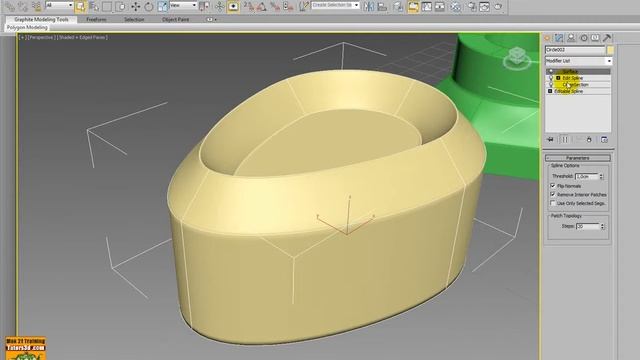Switch to the Create command panel
Image resolution: width=640 pixels, height=360 pixels.
pyautogui.click(x=547, y=38)
